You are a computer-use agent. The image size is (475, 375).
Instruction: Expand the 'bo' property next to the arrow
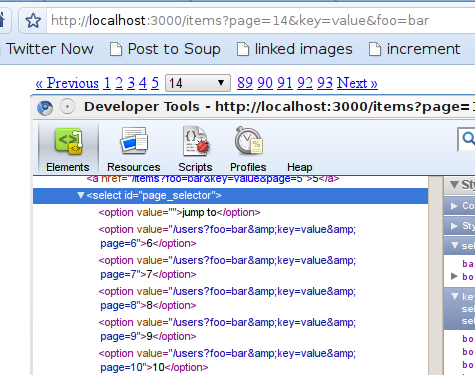pos(454,276)
